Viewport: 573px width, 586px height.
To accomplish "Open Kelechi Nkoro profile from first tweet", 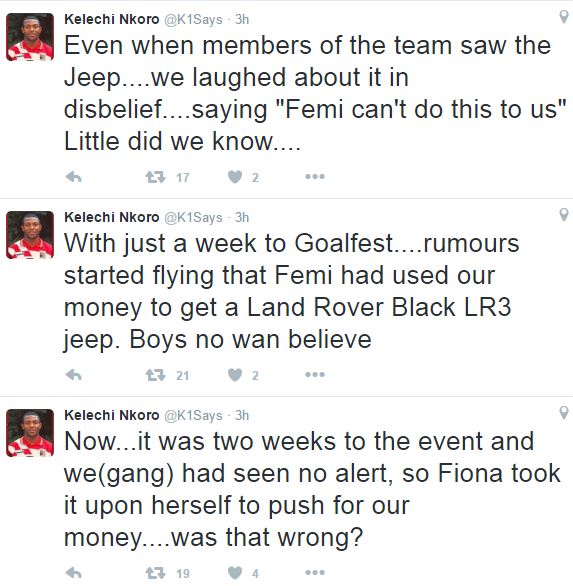I will 111,19.
